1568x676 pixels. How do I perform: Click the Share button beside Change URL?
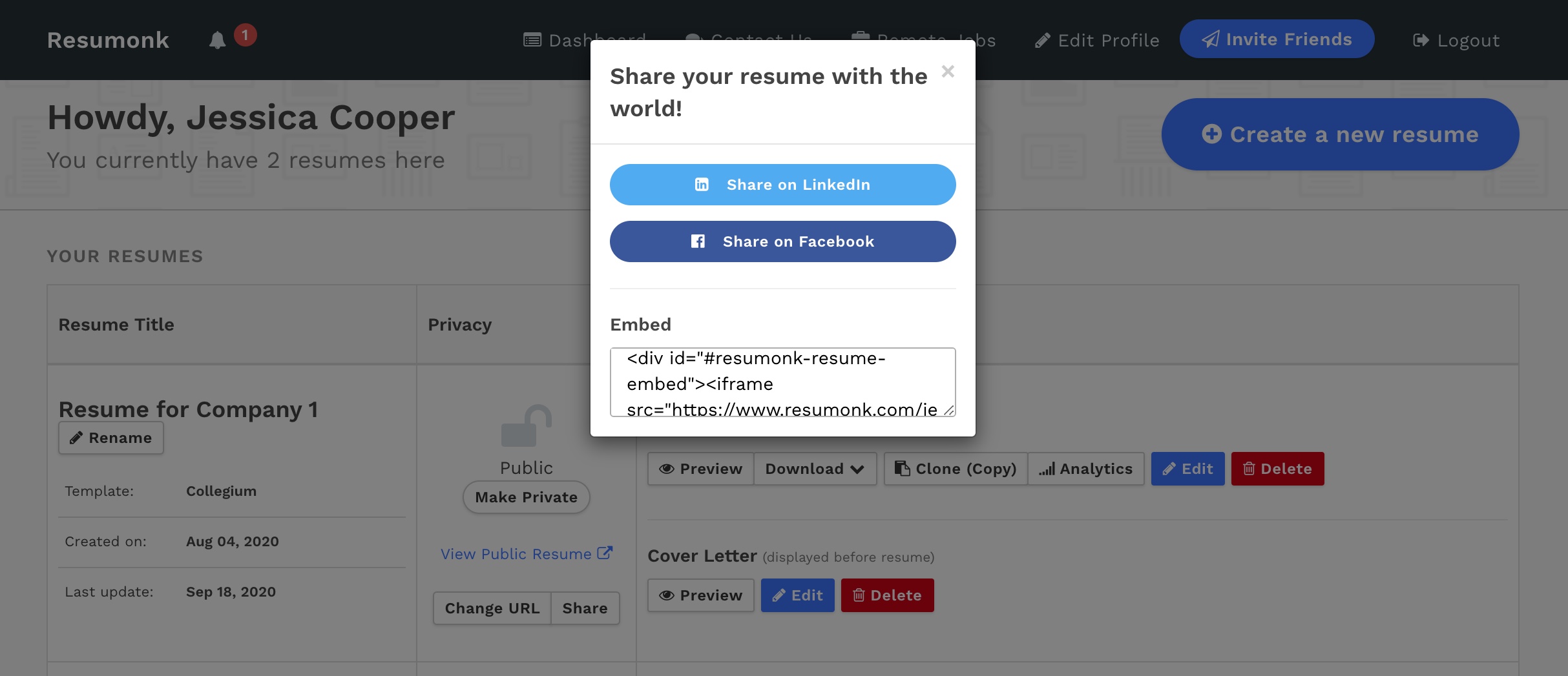585,608
